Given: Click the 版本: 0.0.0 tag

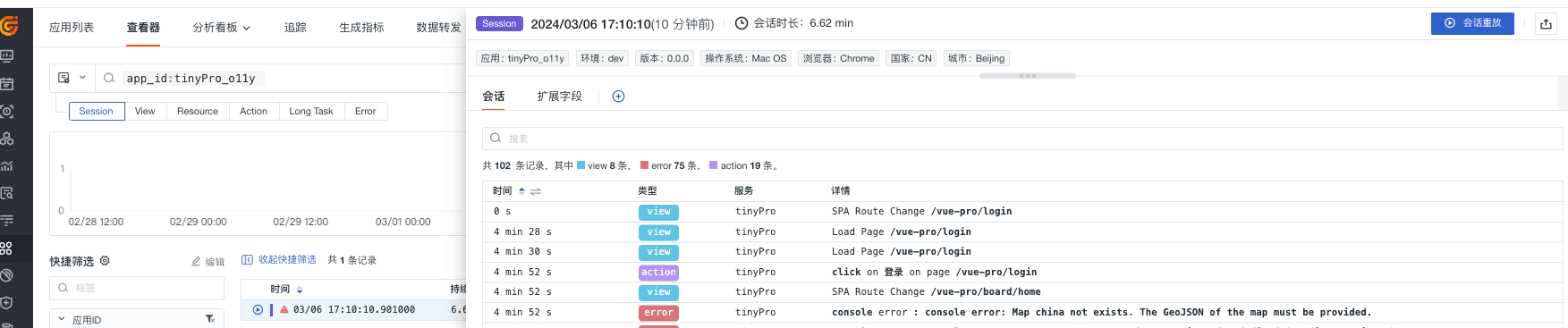Looking at the screenshot, I should (x=665, y=58).
